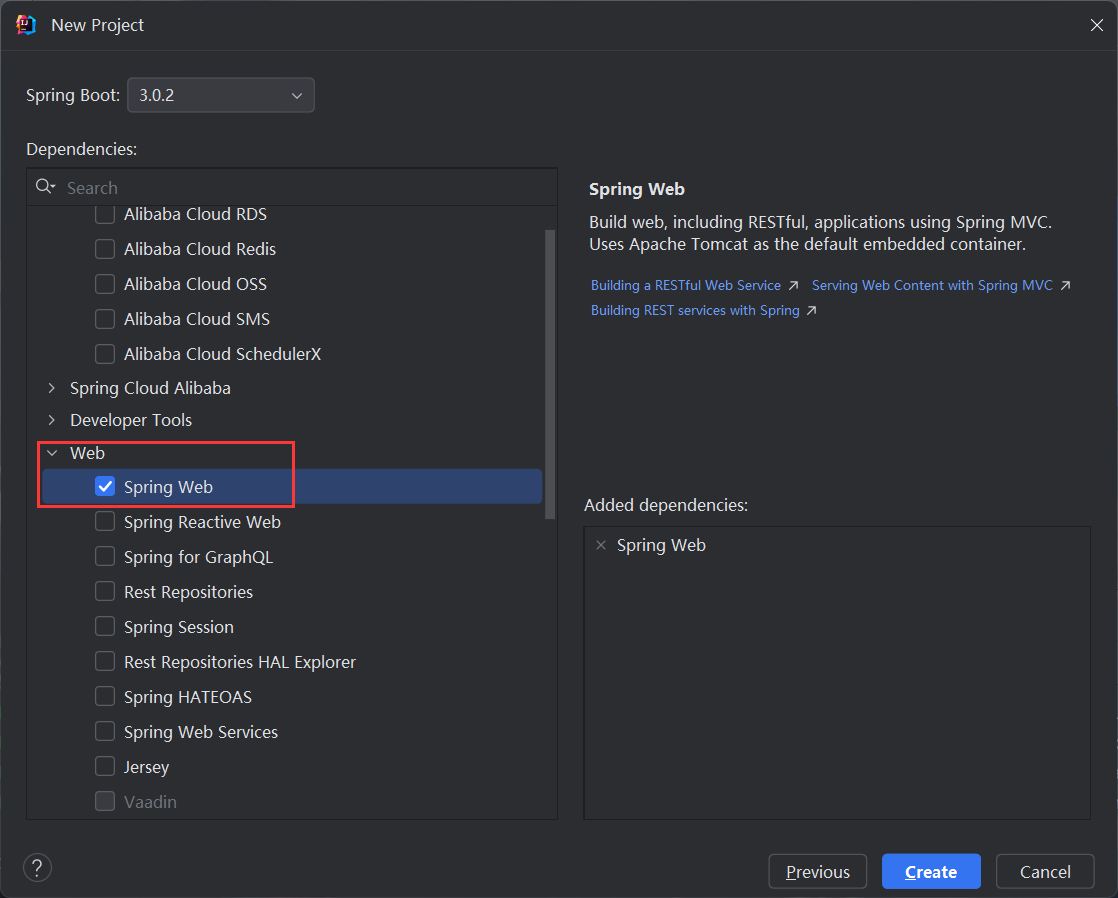Enable Spring for GraphQL checkbox
Screen dimensions: 1118x898
click(x=105, y=557)
